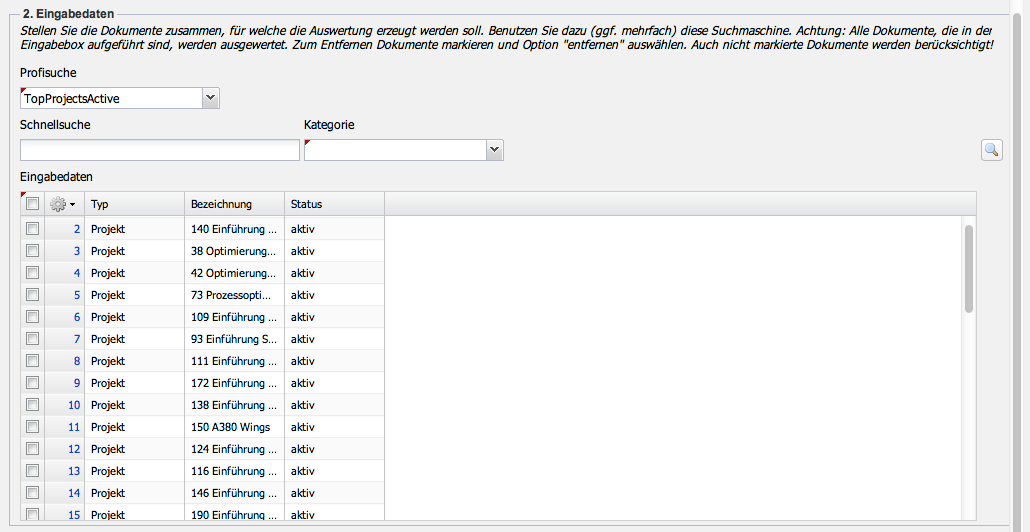Open row number 14 link
1030x532 pixels.
[x=74, y=493]
